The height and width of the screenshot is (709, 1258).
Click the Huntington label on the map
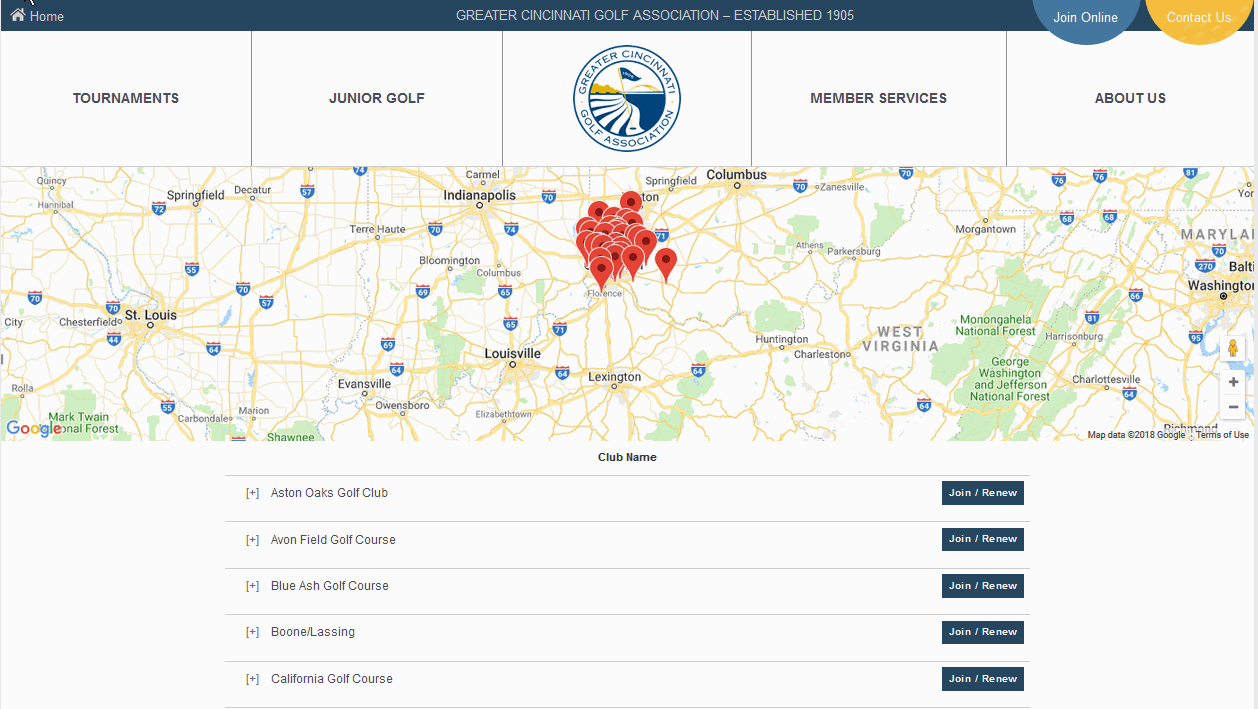(x=782, y=340)
